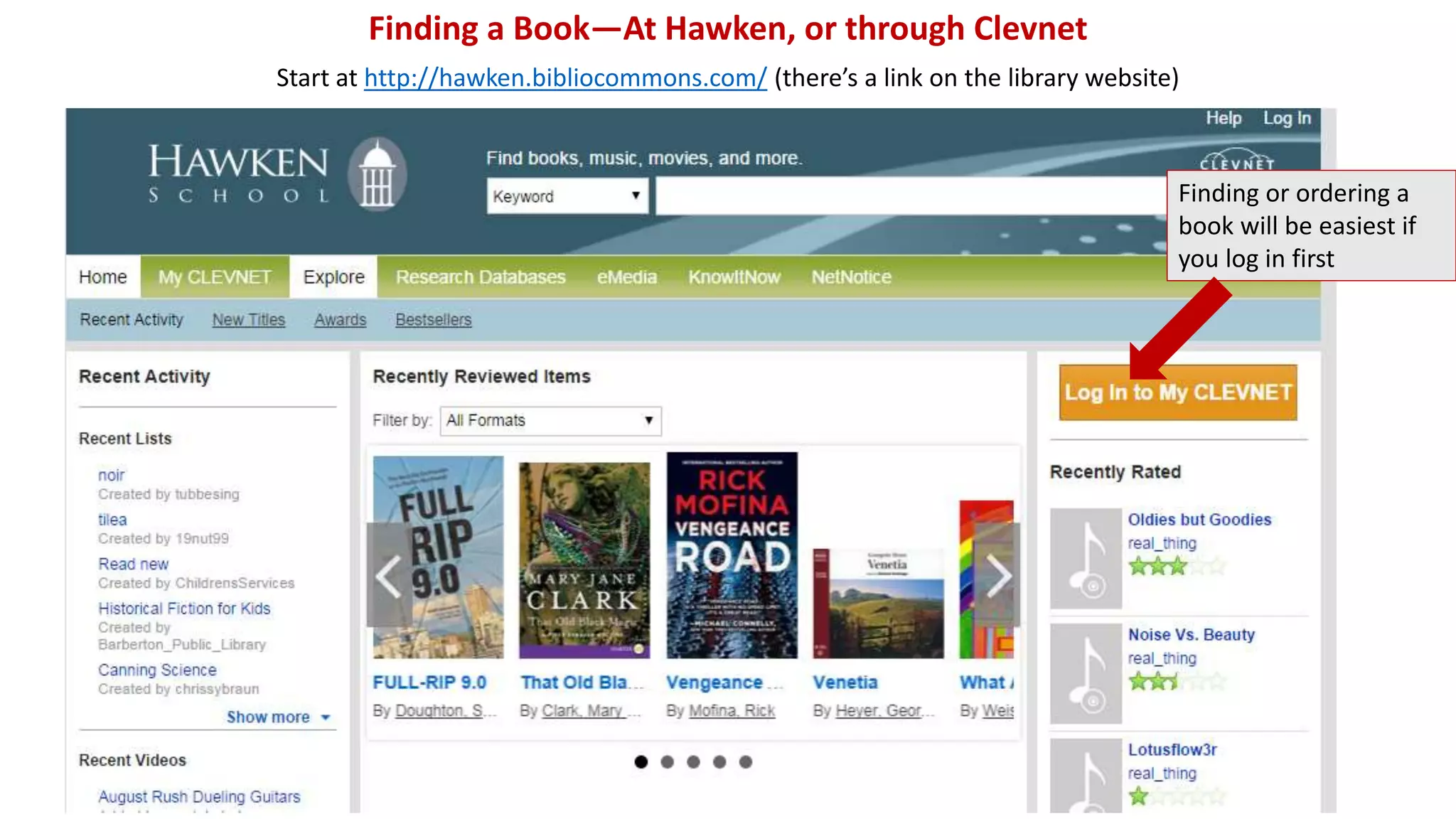The width and height of the screenshot is (1456, 819).
Task: Click the Noise Vs. Beauty music icon
Action: click(1086, 674)
